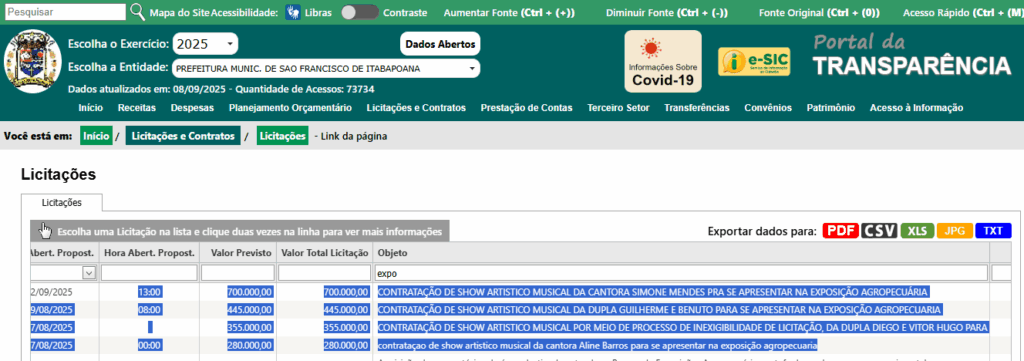This screenshot has width=1024, height=361.
Task: Click the Objeto filter field containing 'expo'
Action: click(681, 273)
